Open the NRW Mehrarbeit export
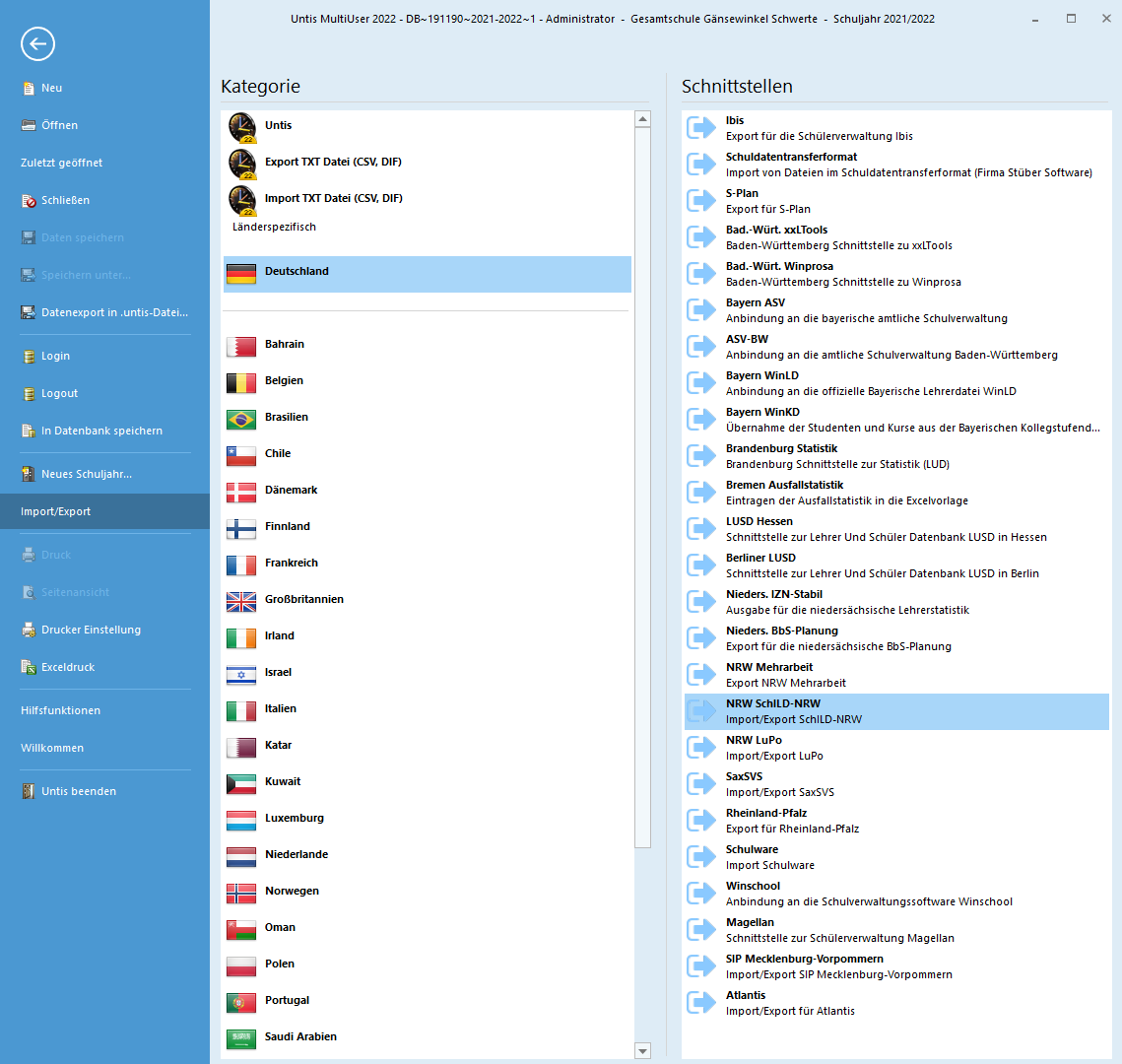 click(896, 676)
